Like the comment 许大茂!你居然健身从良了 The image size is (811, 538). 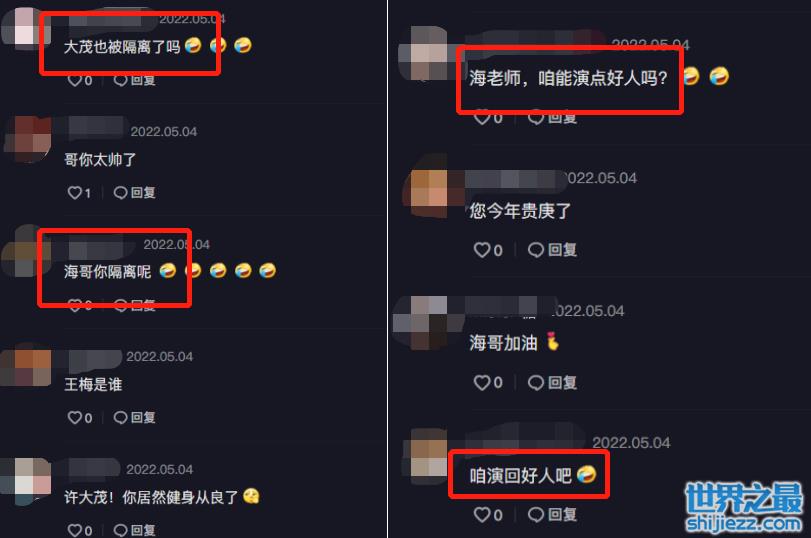tap(80, 530)
